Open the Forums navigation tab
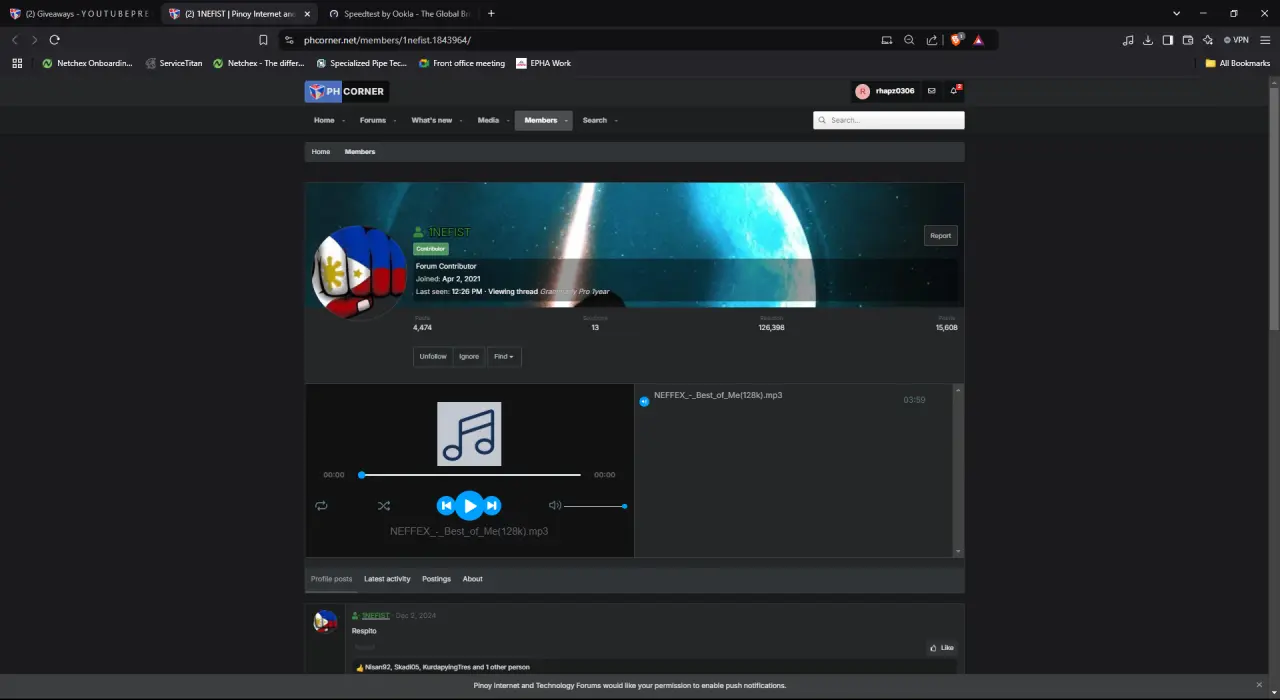 click(373, 120)
